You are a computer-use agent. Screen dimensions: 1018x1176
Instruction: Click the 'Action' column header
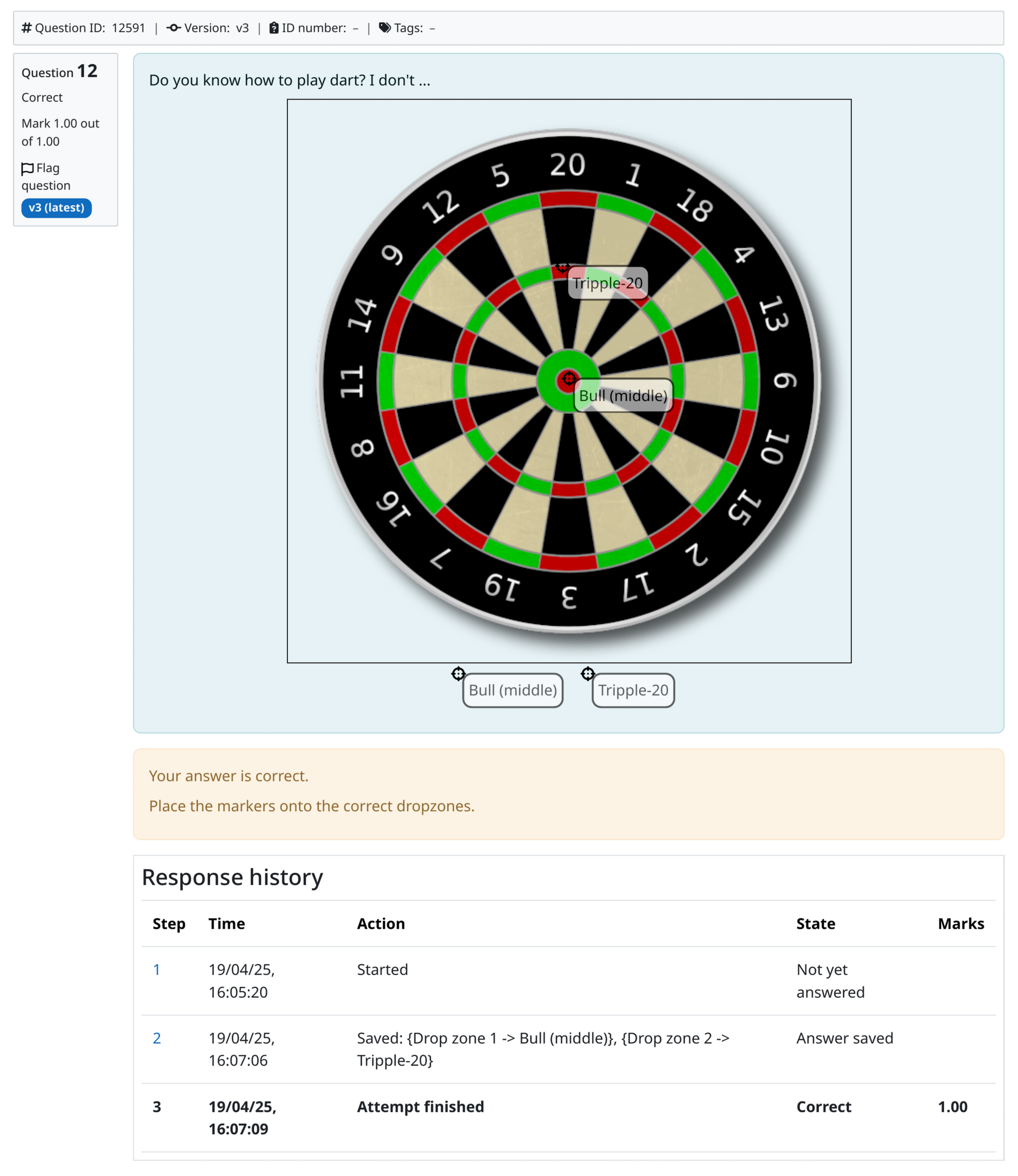(x=381, y=924)
